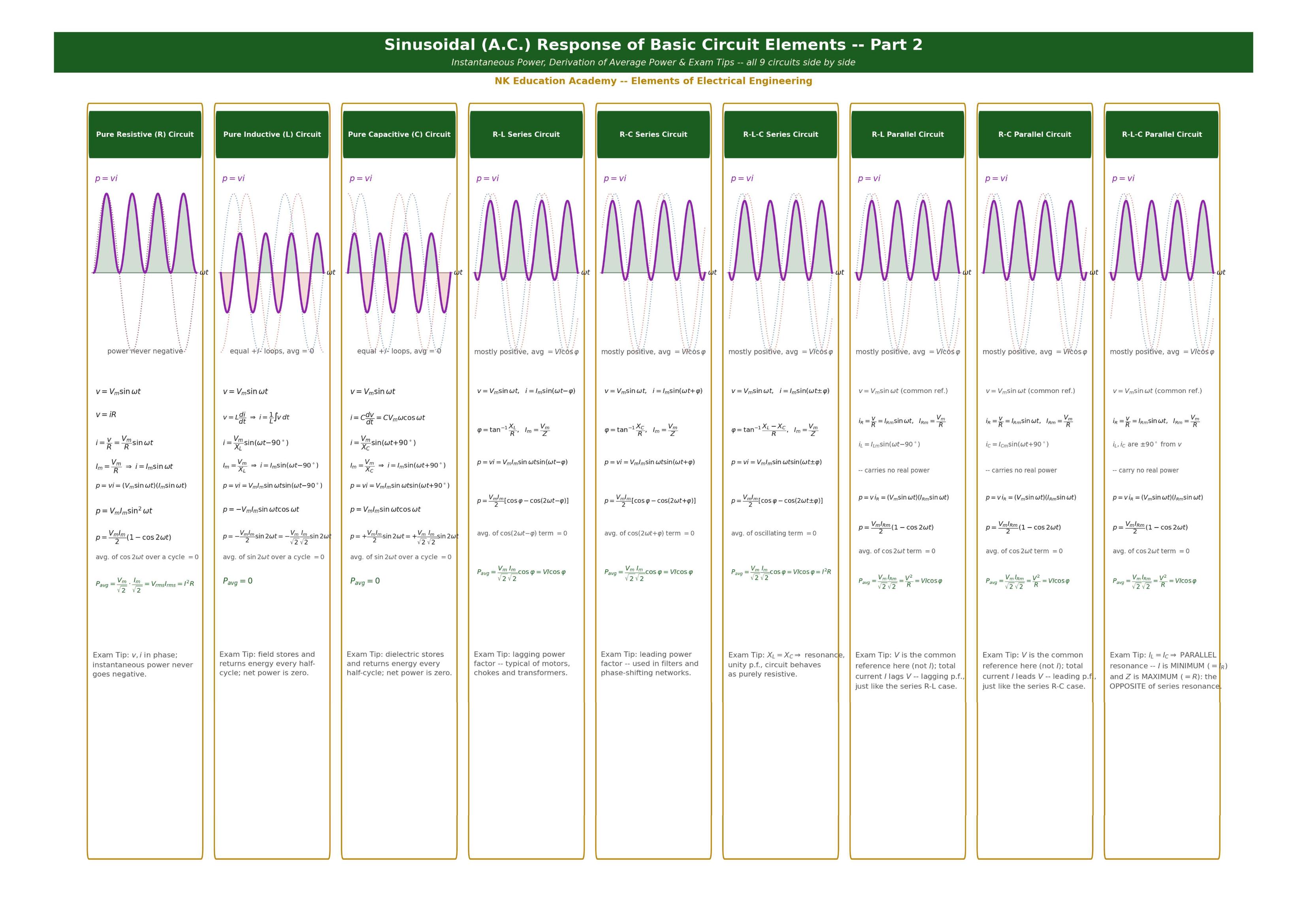The width and height of the screenshot is (1307, 924).
Task: Select the Pure Inductive (L) Circuit header
Action: click(272, 134)
